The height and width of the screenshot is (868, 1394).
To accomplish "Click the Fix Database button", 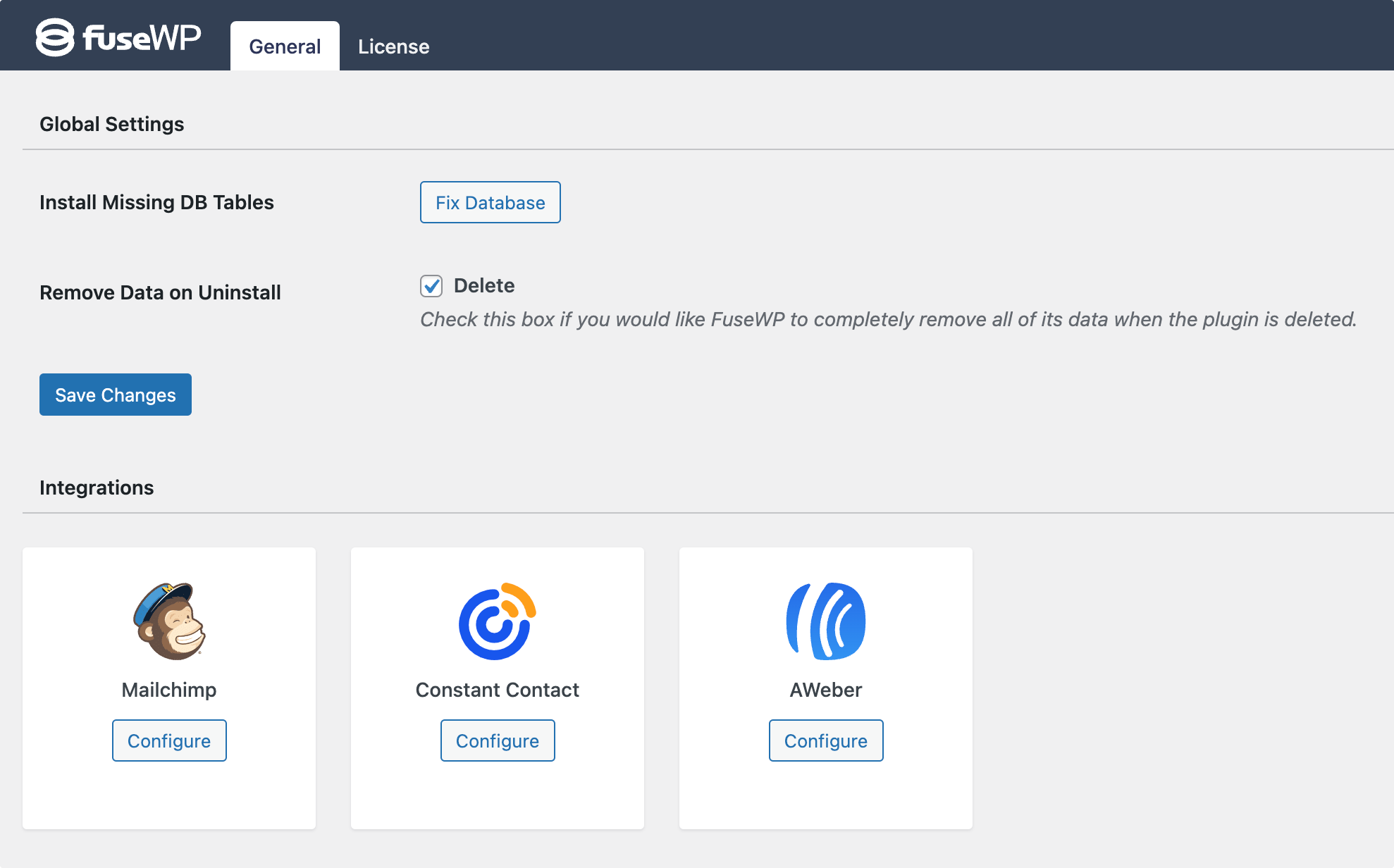I will 491,202.
